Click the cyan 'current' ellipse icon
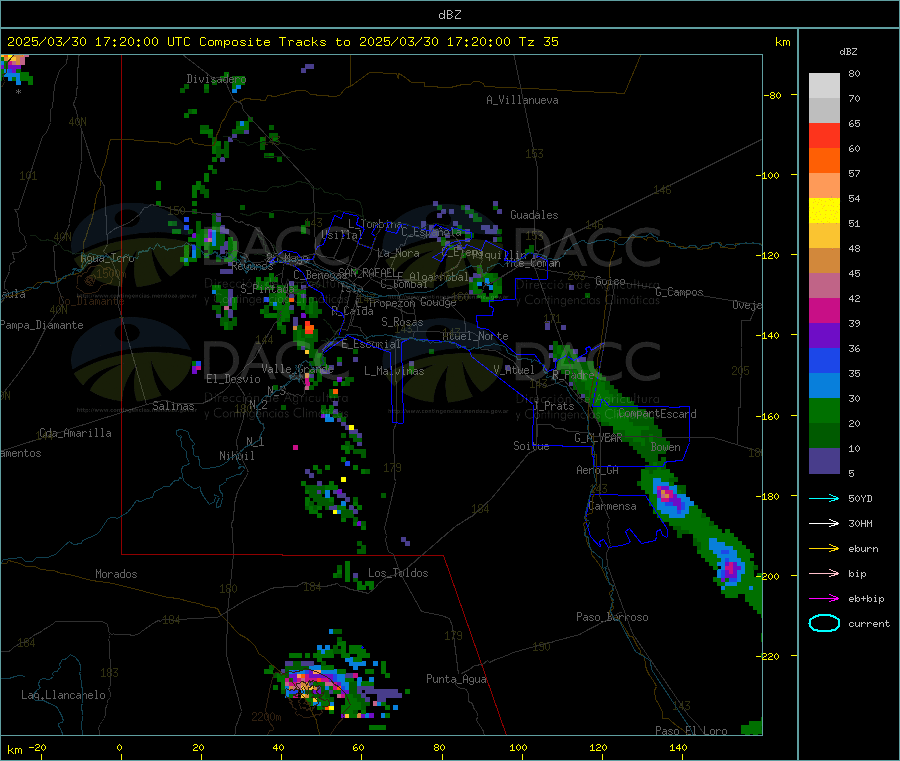900x761 pixels. pos(824,623)
